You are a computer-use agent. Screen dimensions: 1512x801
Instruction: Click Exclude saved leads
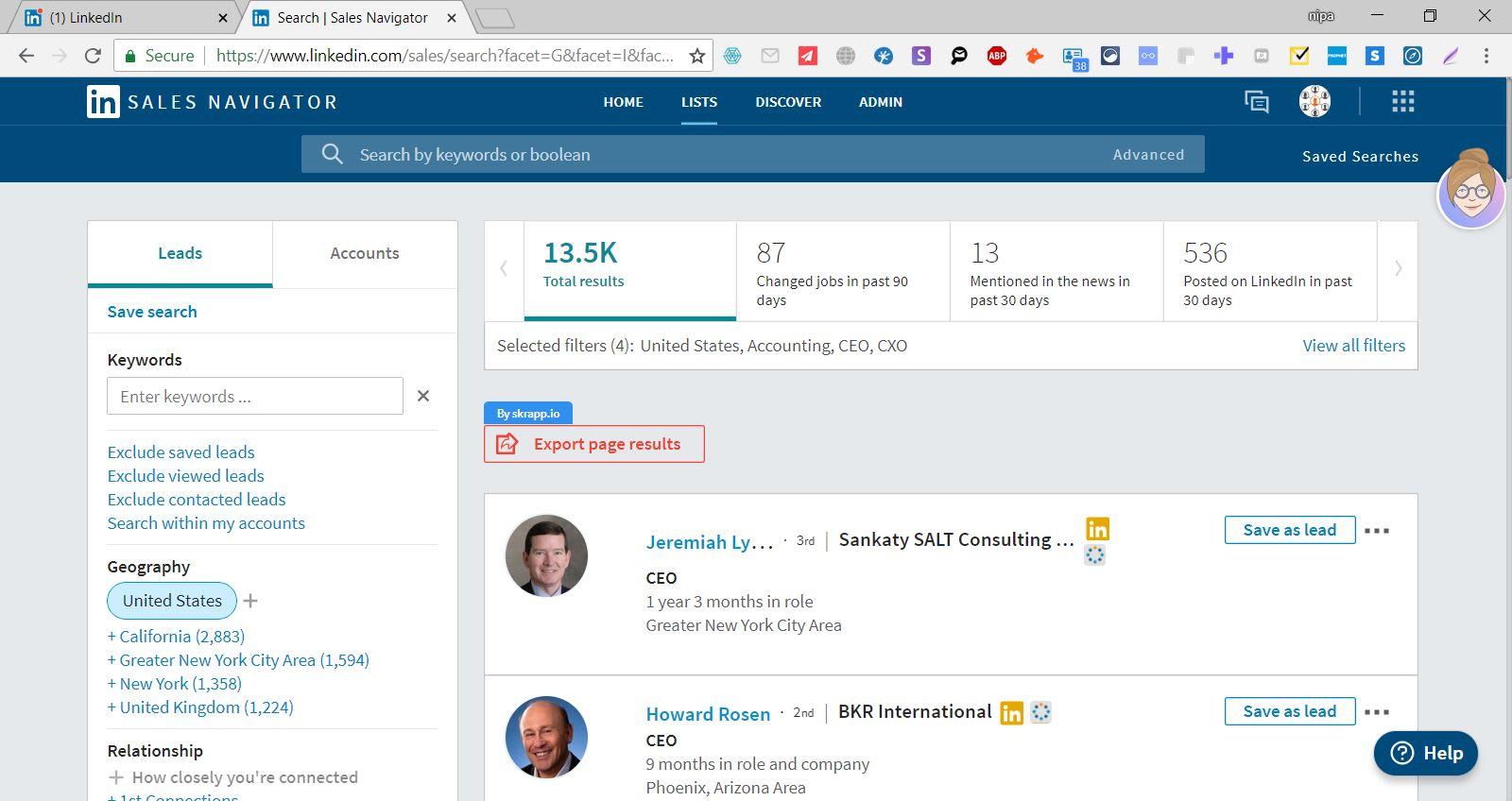click(180, 452)
